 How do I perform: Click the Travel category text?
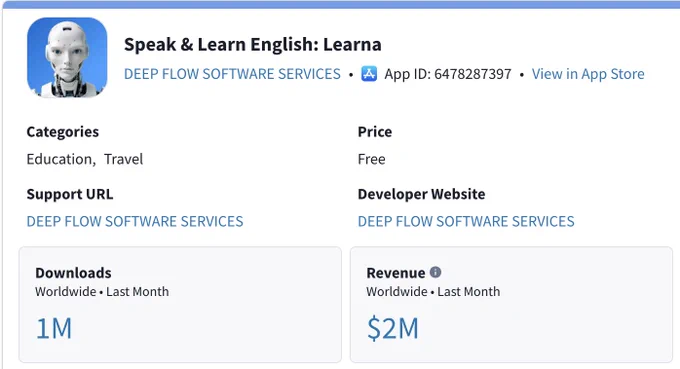[x=124, y=160]
